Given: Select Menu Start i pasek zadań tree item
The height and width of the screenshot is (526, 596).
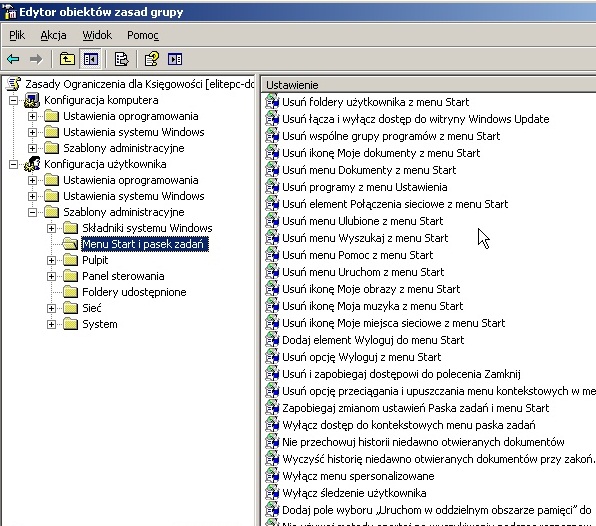Looking at the screenshot, I should (145, 244).
